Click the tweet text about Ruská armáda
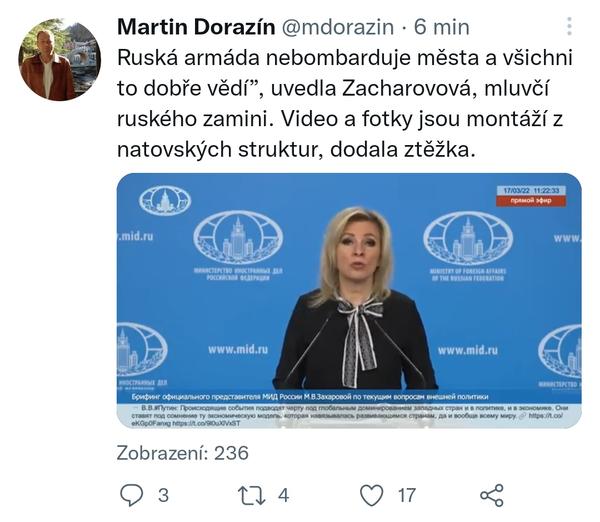600x522 pixels. [345, 104]
